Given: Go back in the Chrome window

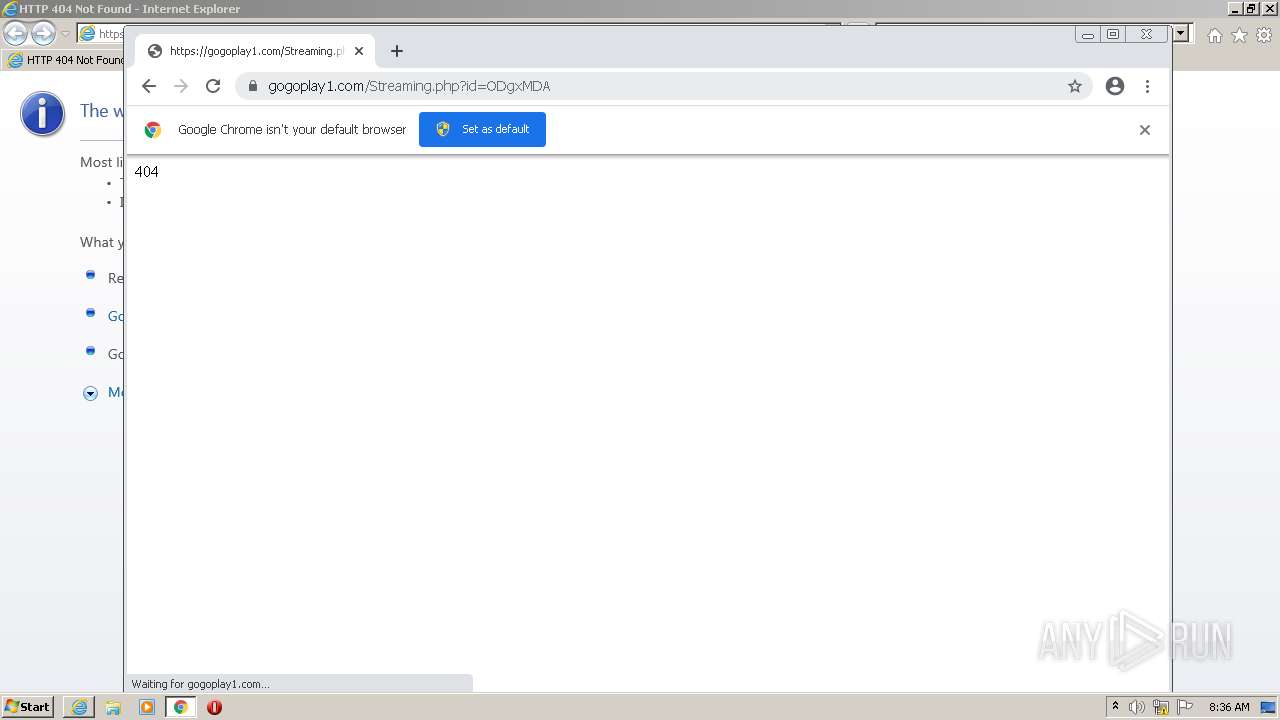Looking at the screenshot, I should pyautogui.click(x=149, y=86).
